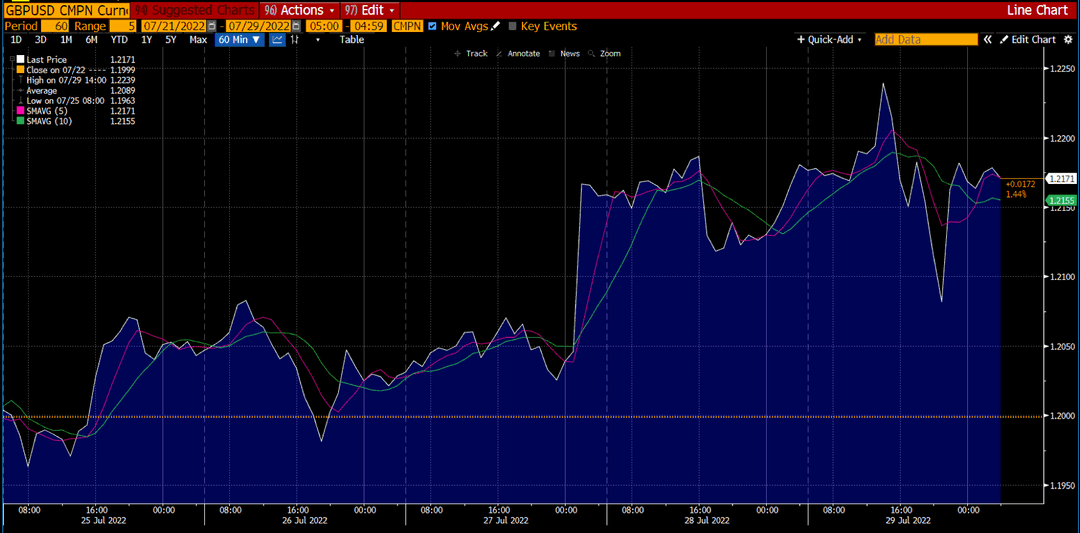Click the magenta SMAVG (5) color swatch
The width and height of the screenshot is (1080, 533).
[x=20, y=111]
